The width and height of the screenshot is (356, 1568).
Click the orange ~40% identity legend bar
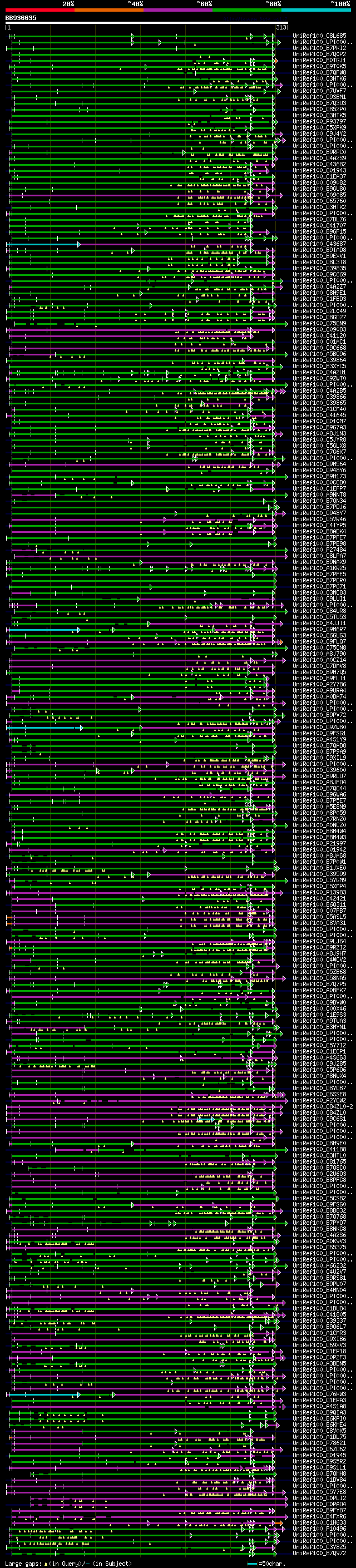tap(109, 10)
